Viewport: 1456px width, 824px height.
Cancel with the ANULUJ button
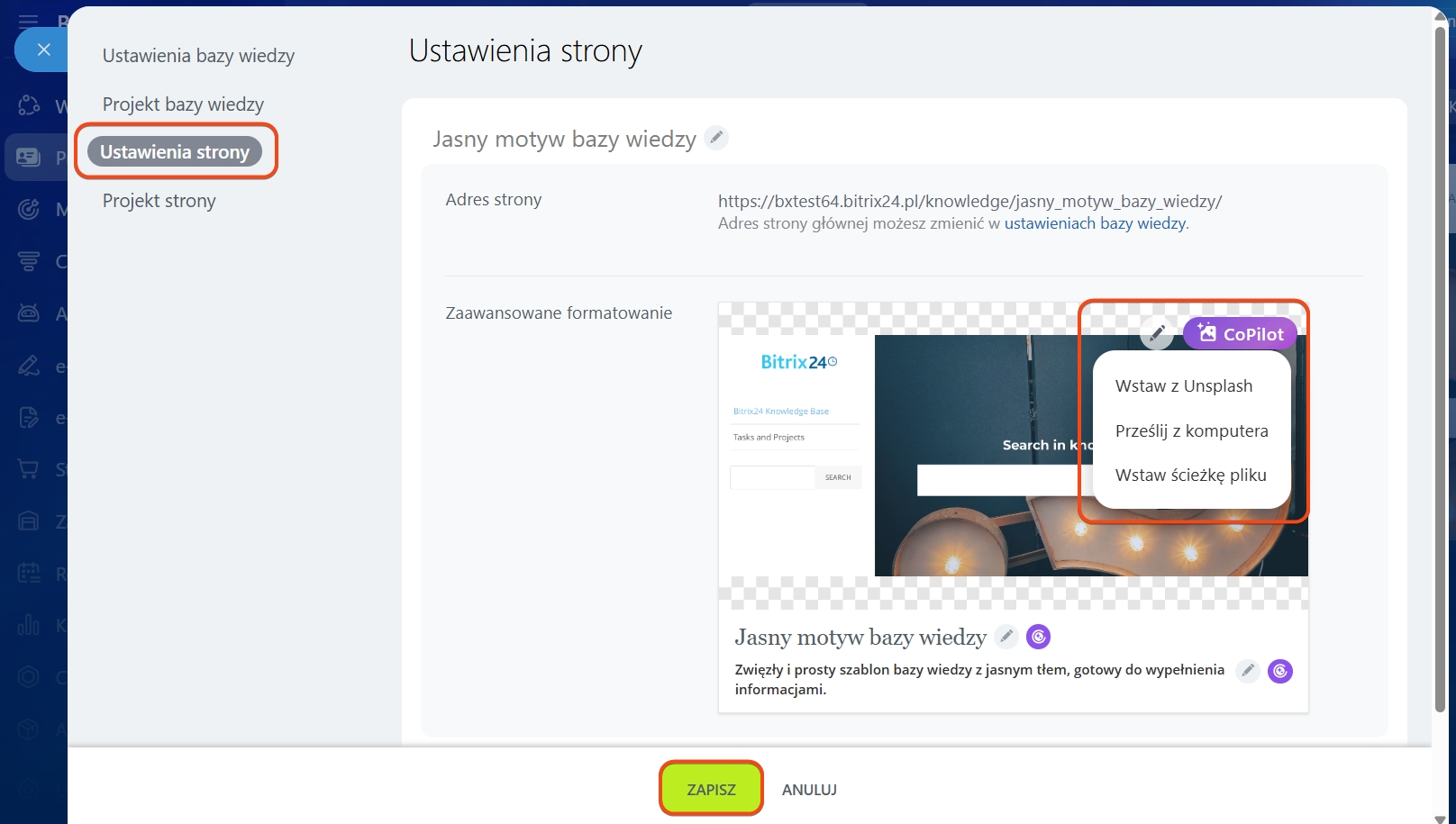[x=809, y=790]
